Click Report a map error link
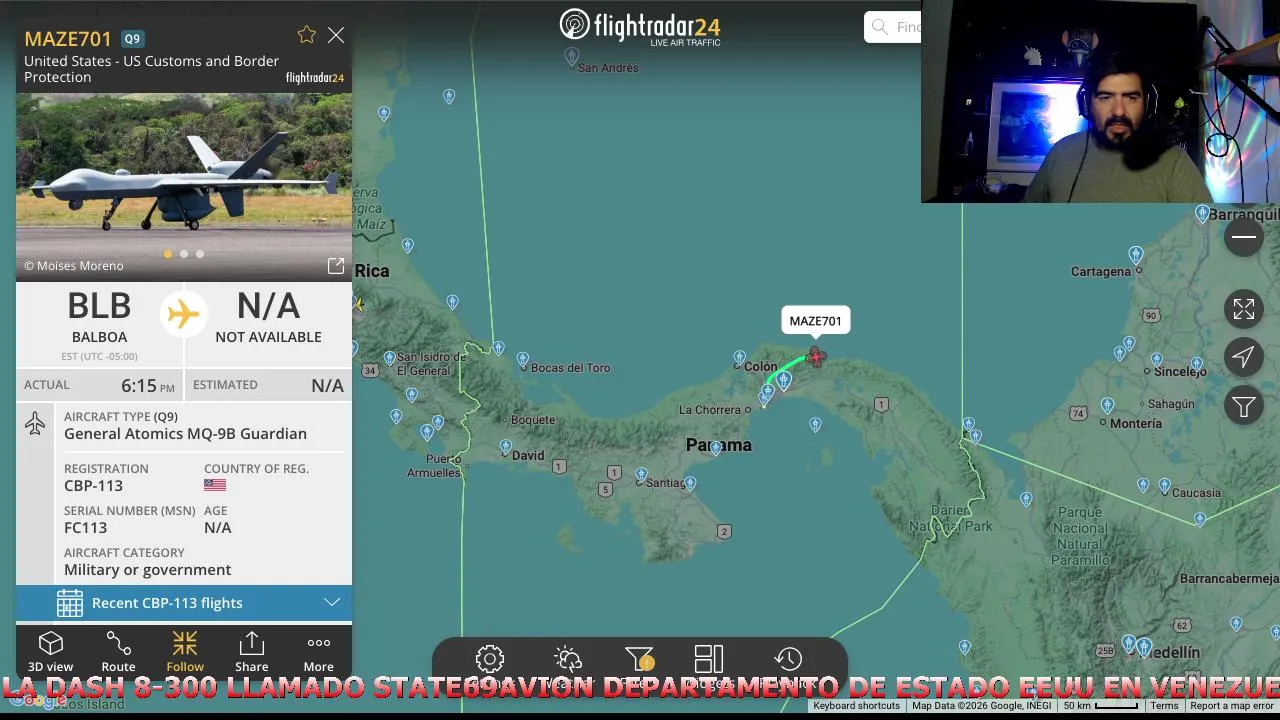Viewport: 1280px width, 720px height. click(x=1232, y=706)
